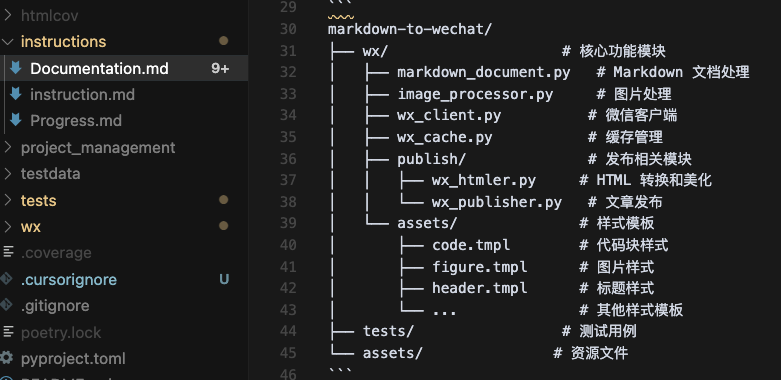Click the U untracked badge on .cursorignore
The width and height of the screenshot is (781, 380).
(224, 279)
